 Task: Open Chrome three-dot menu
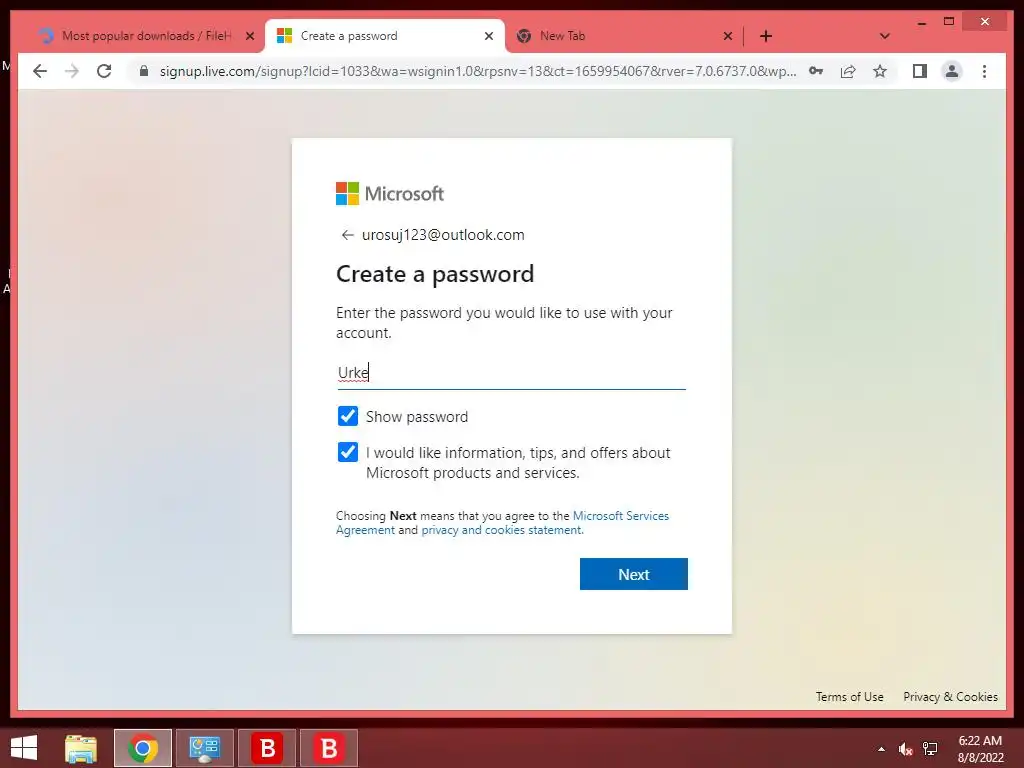click(984, 71)
